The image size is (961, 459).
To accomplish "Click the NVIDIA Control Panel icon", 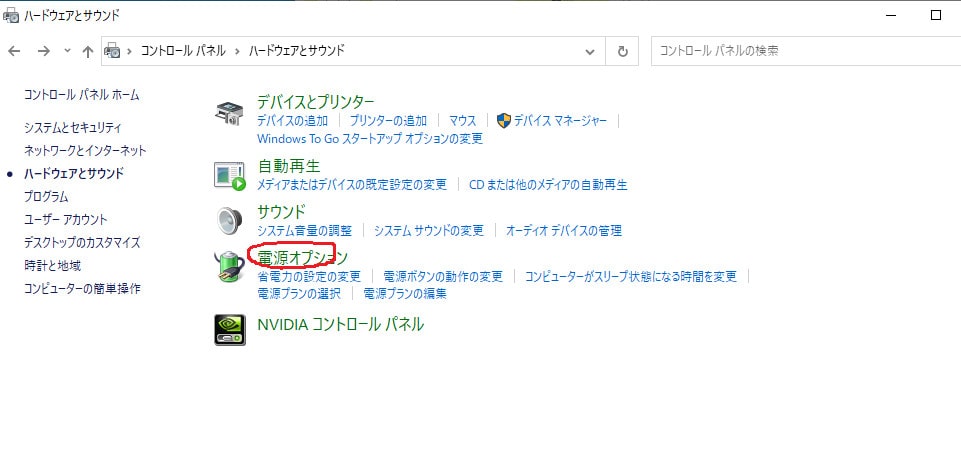I will [x=229, y=329].
